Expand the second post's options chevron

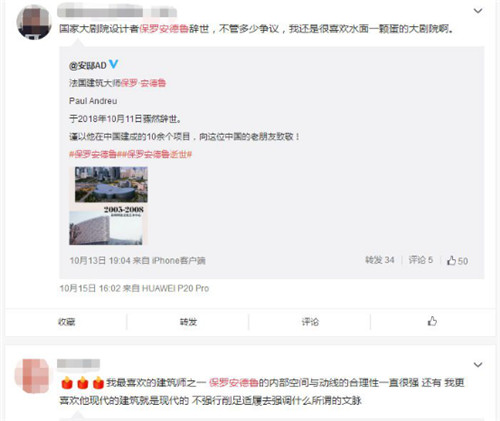tap(478, 365)
